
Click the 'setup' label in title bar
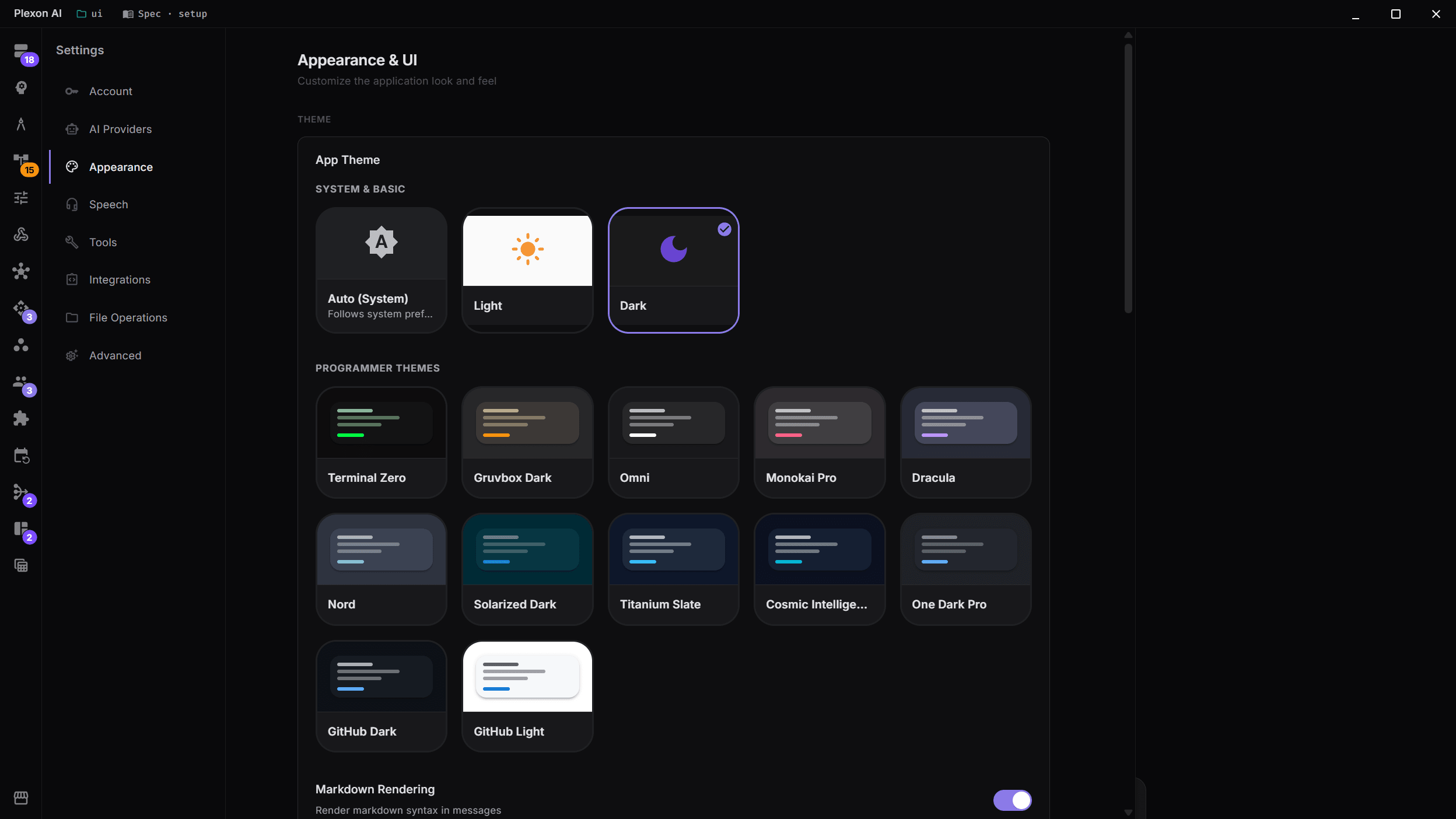pyautogui.click(x=192, y=14)
